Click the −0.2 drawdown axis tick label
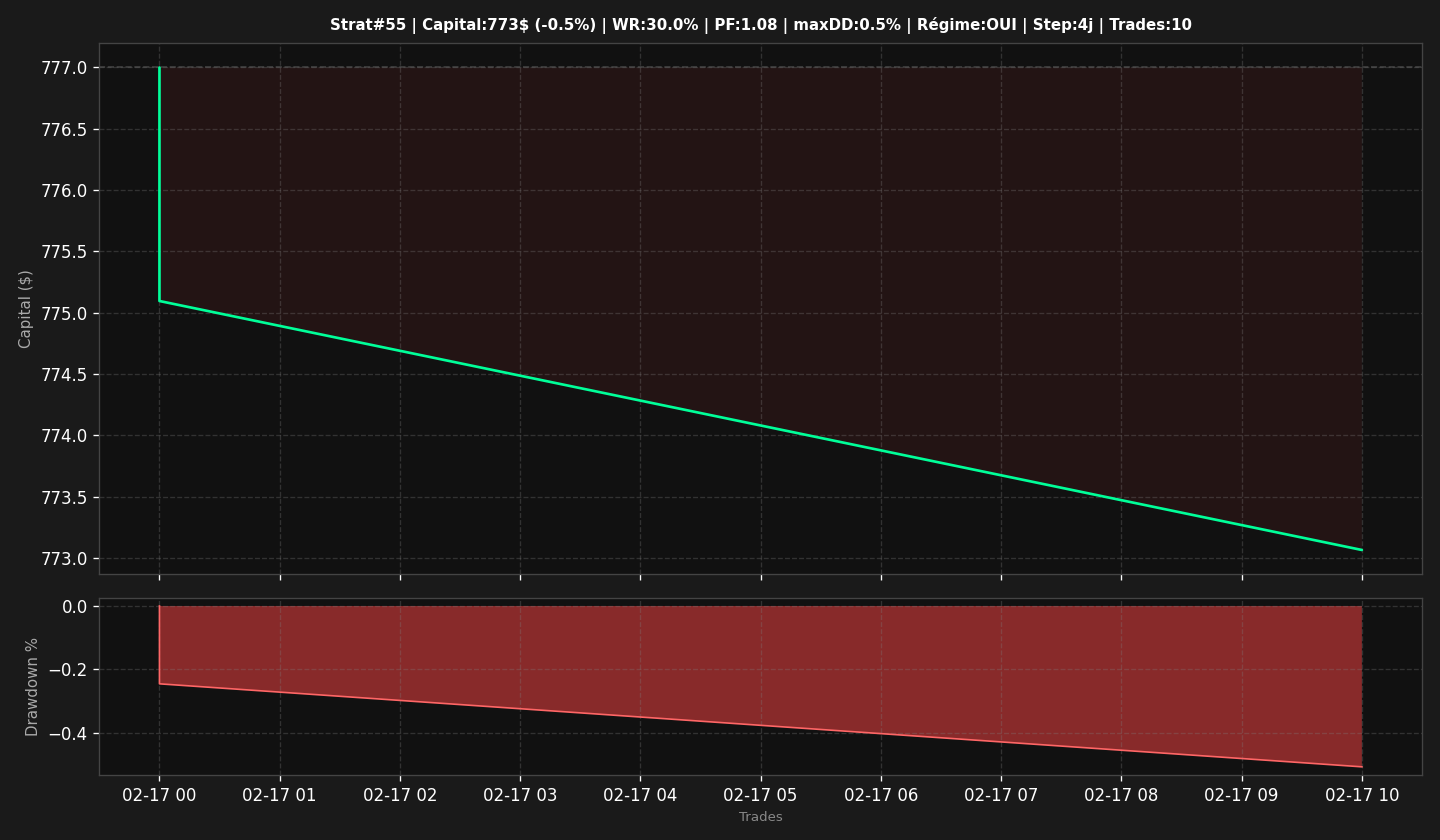 pos(67,670)
